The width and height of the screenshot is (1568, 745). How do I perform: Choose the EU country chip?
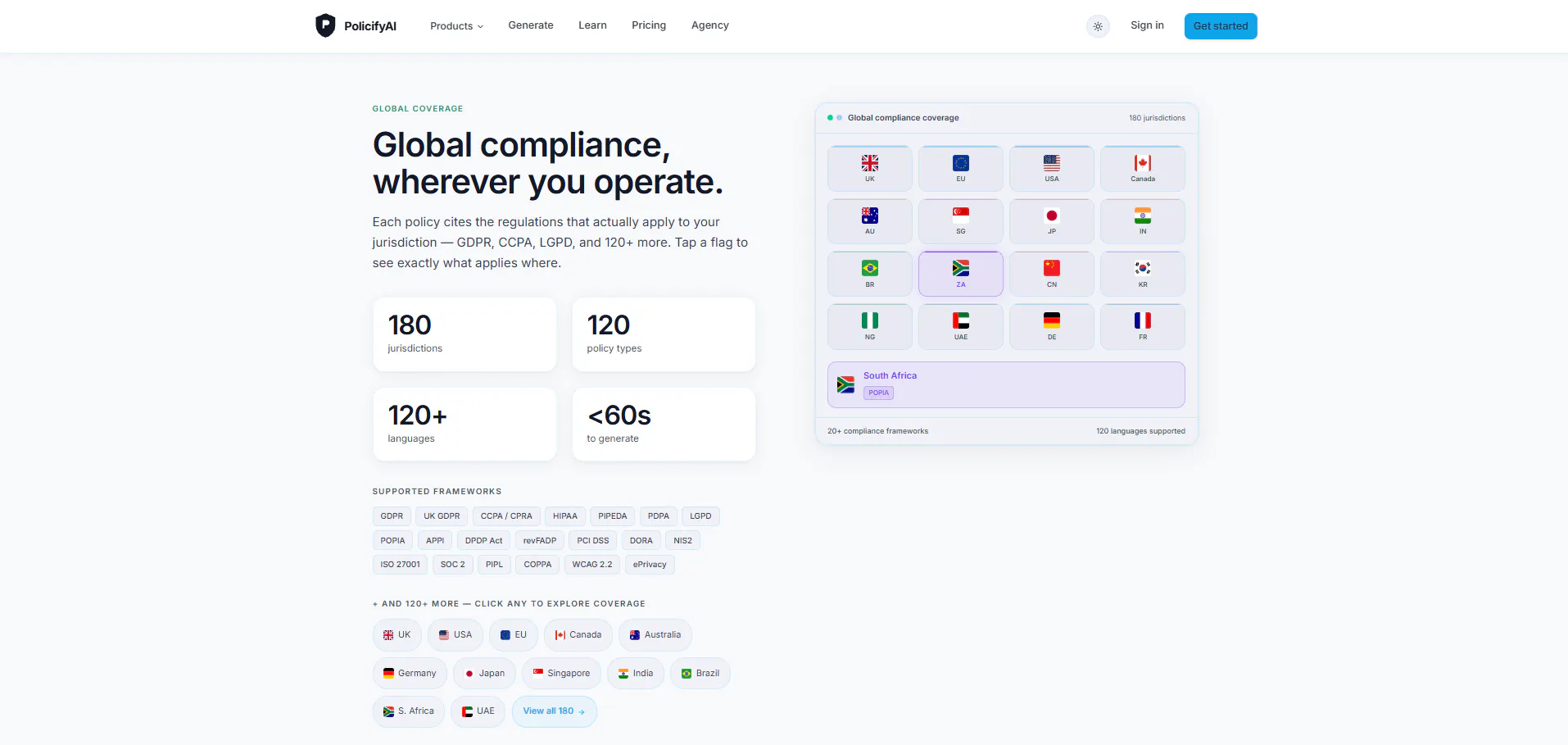point(514,635)
